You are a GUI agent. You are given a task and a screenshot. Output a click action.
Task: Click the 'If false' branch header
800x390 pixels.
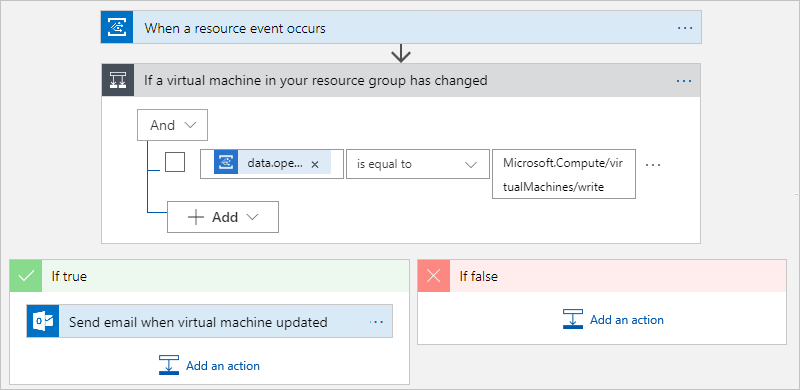[x=602, y=276]
